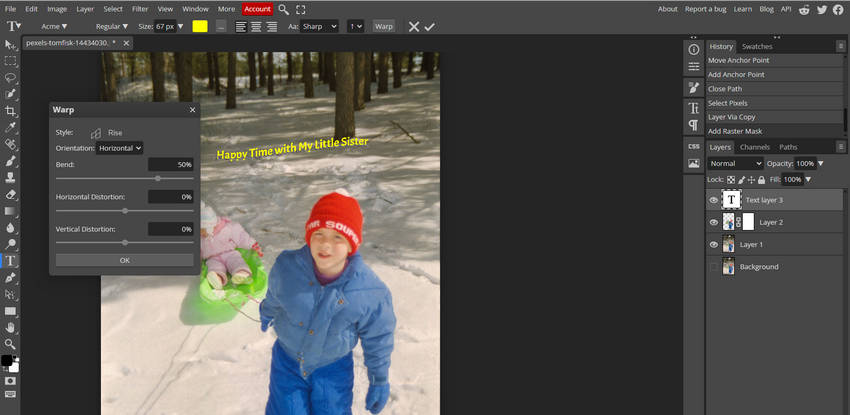Select the Path Select tool
850x415 pixels.
tap(10, 294)
